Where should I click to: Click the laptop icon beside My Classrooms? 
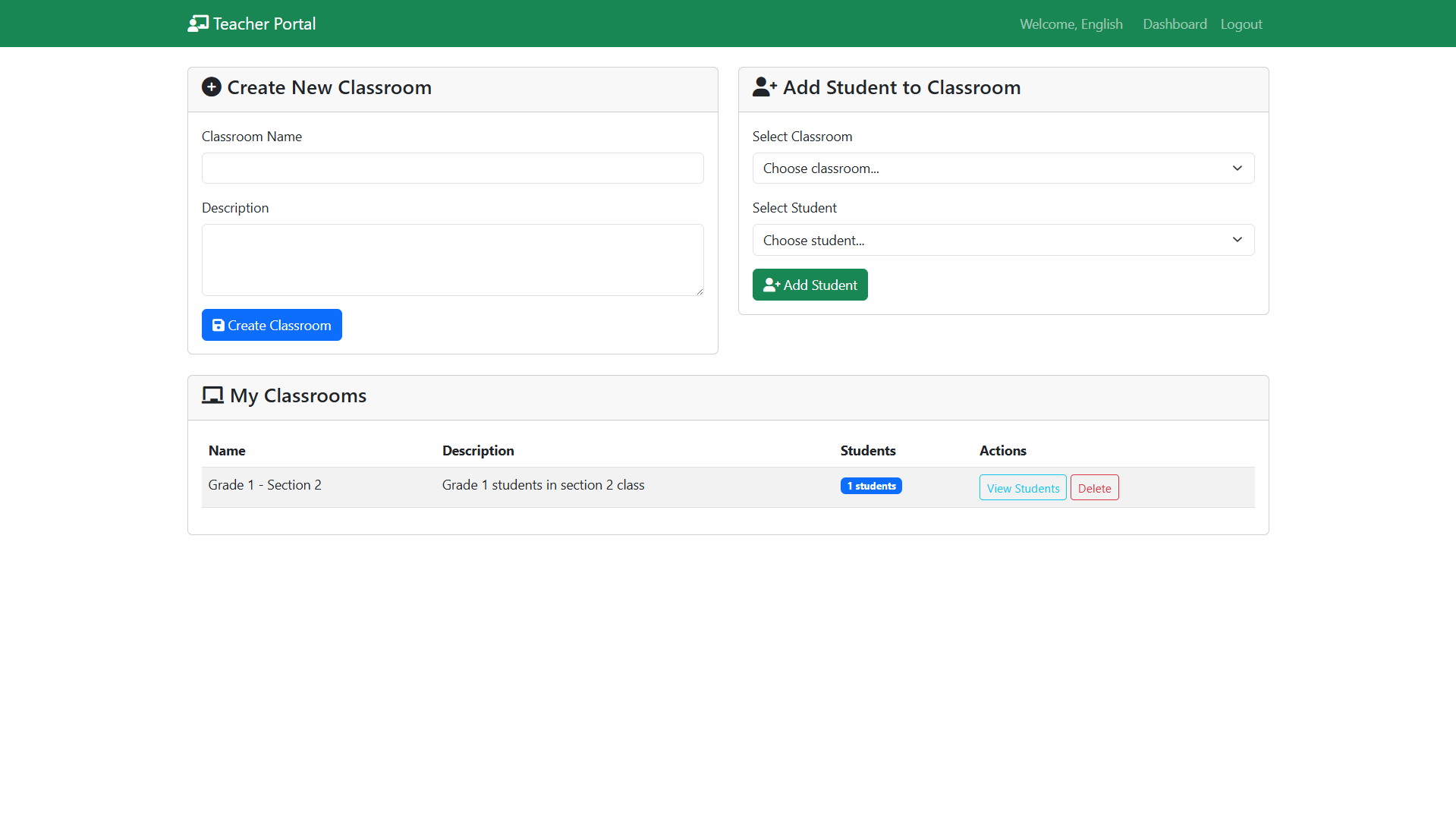coord(212,395)
